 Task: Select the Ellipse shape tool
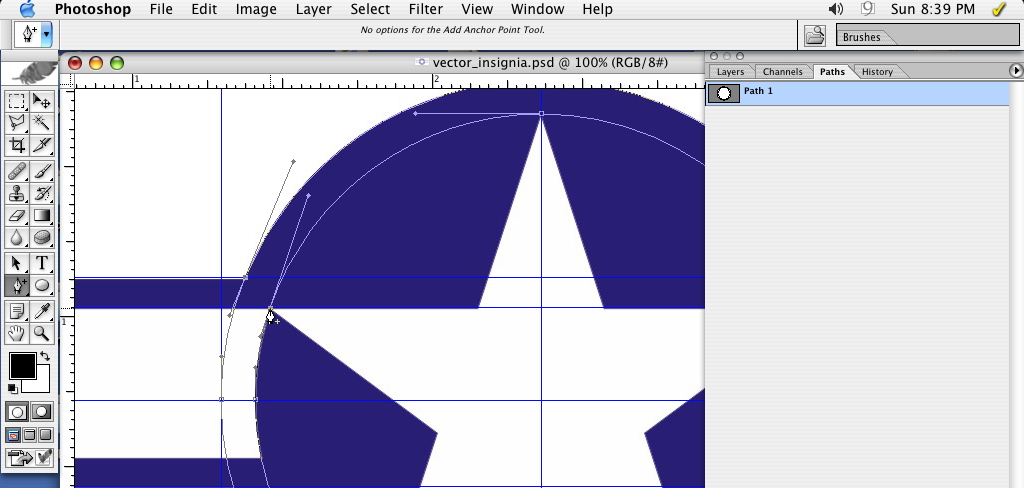coord(42,285)
